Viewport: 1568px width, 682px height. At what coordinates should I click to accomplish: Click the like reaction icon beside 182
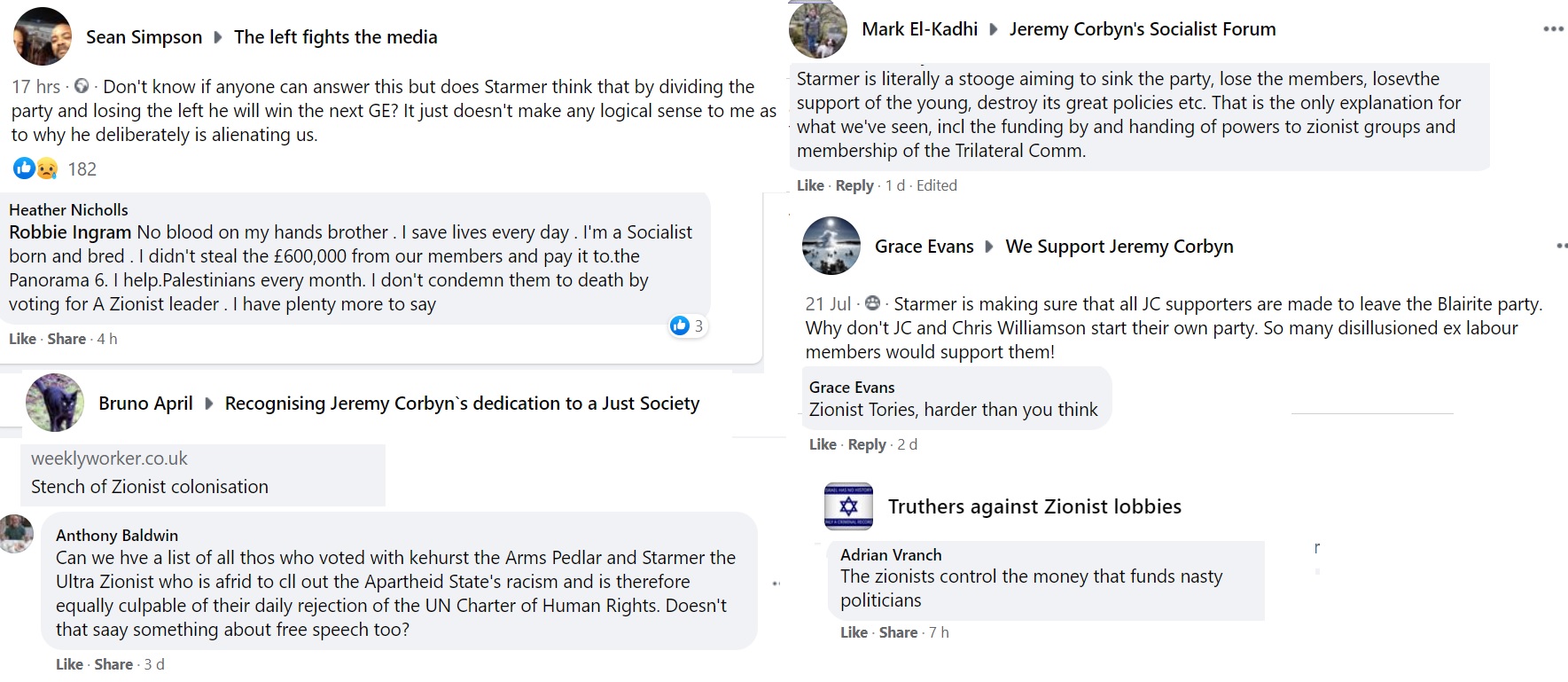[24, 169]
